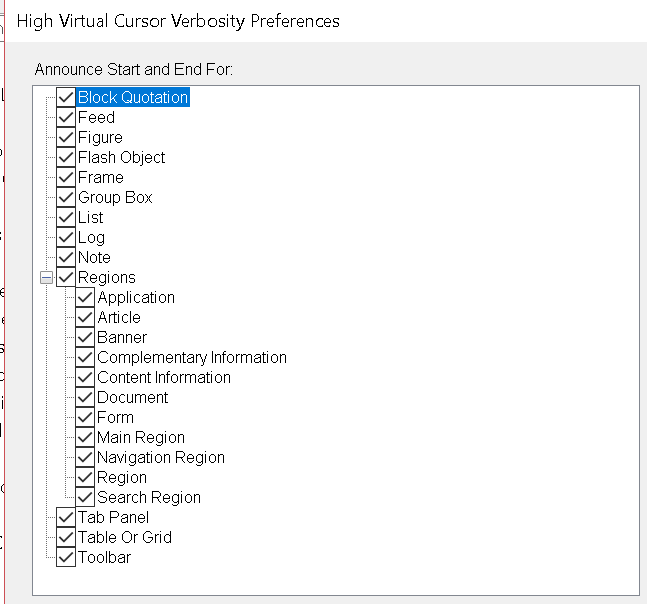The image size is (647, 604).
Task: Select the Form label
Action: tap(115, 418)
